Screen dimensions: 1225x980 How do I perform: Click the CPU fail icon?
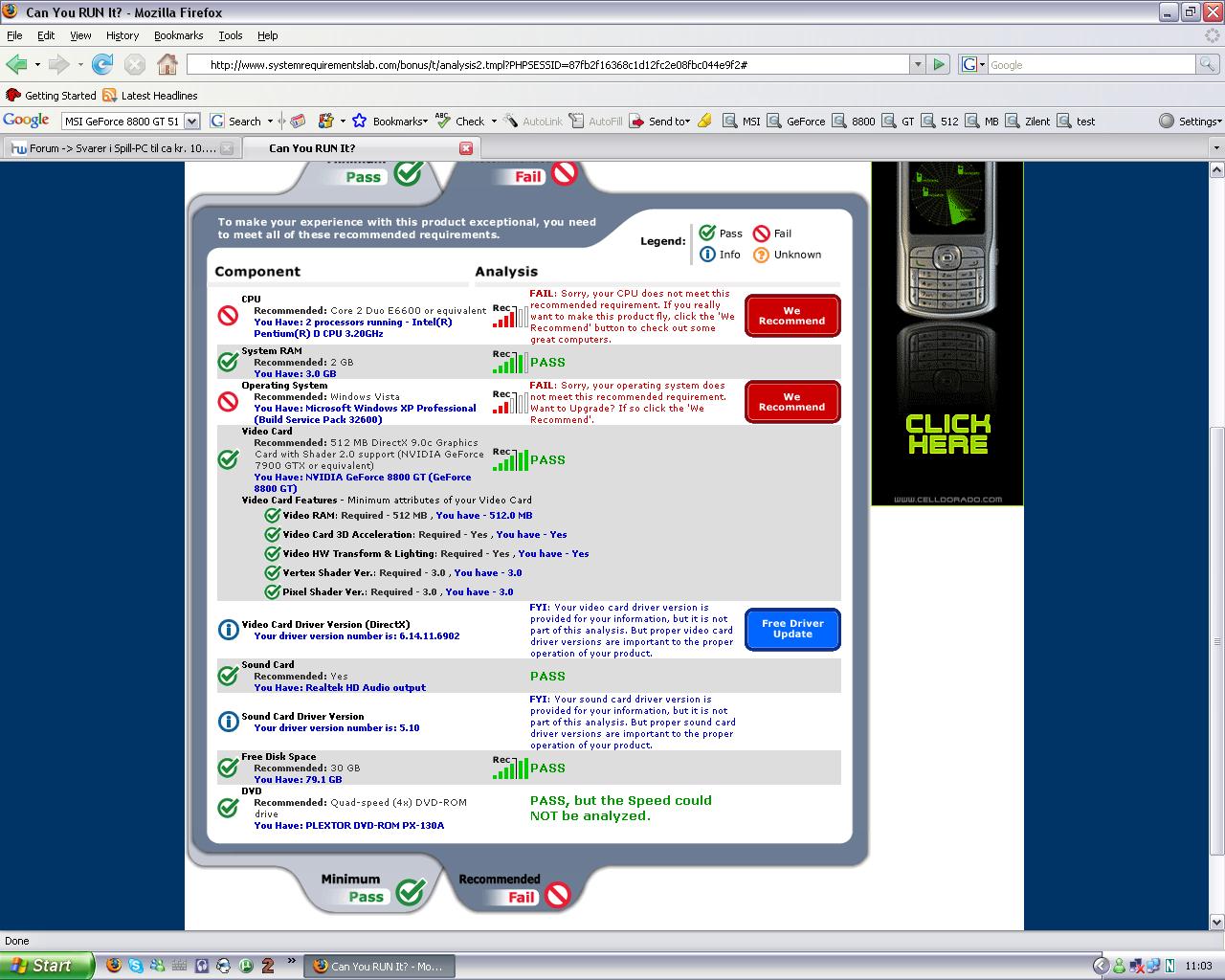tap(228, 316)
